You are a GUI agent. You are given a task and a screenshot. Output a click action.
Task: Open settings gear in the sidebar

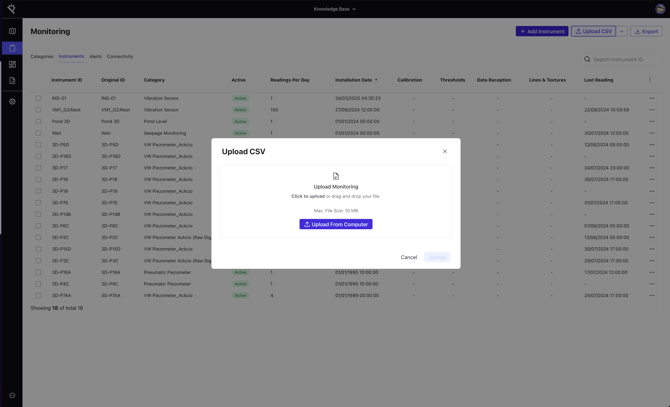pos(12,102)
